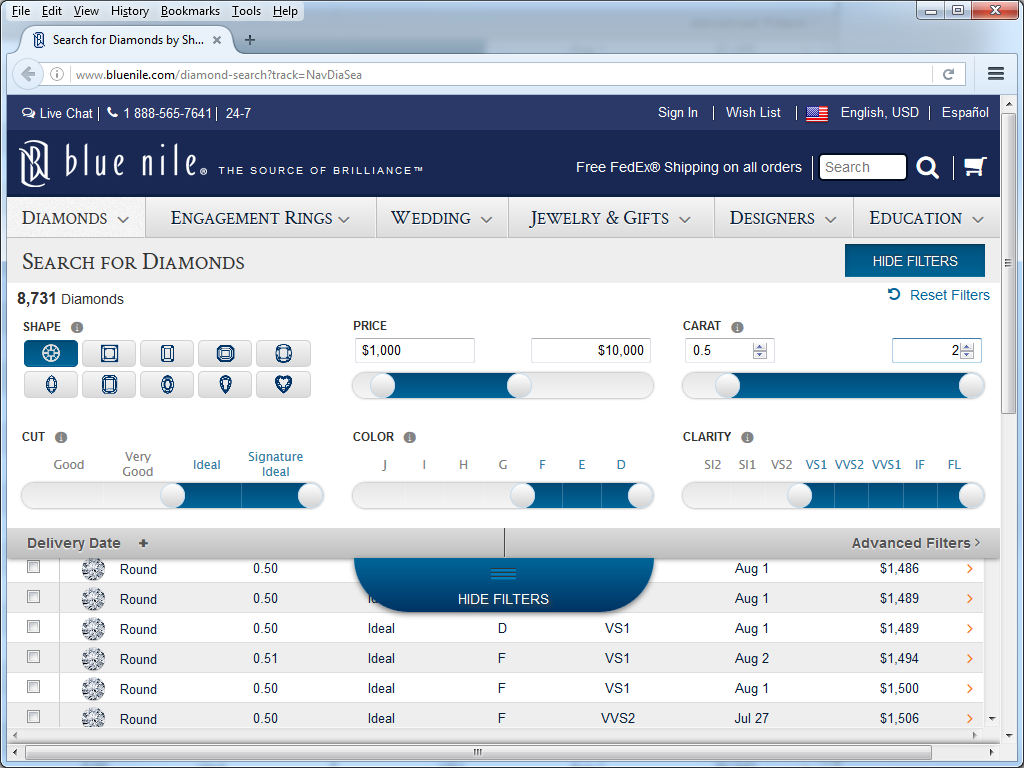Image resolution: width=1024 pixels, height=768 pixels.
Task: Open the Bookmarks menu
Action: [191, 11]
